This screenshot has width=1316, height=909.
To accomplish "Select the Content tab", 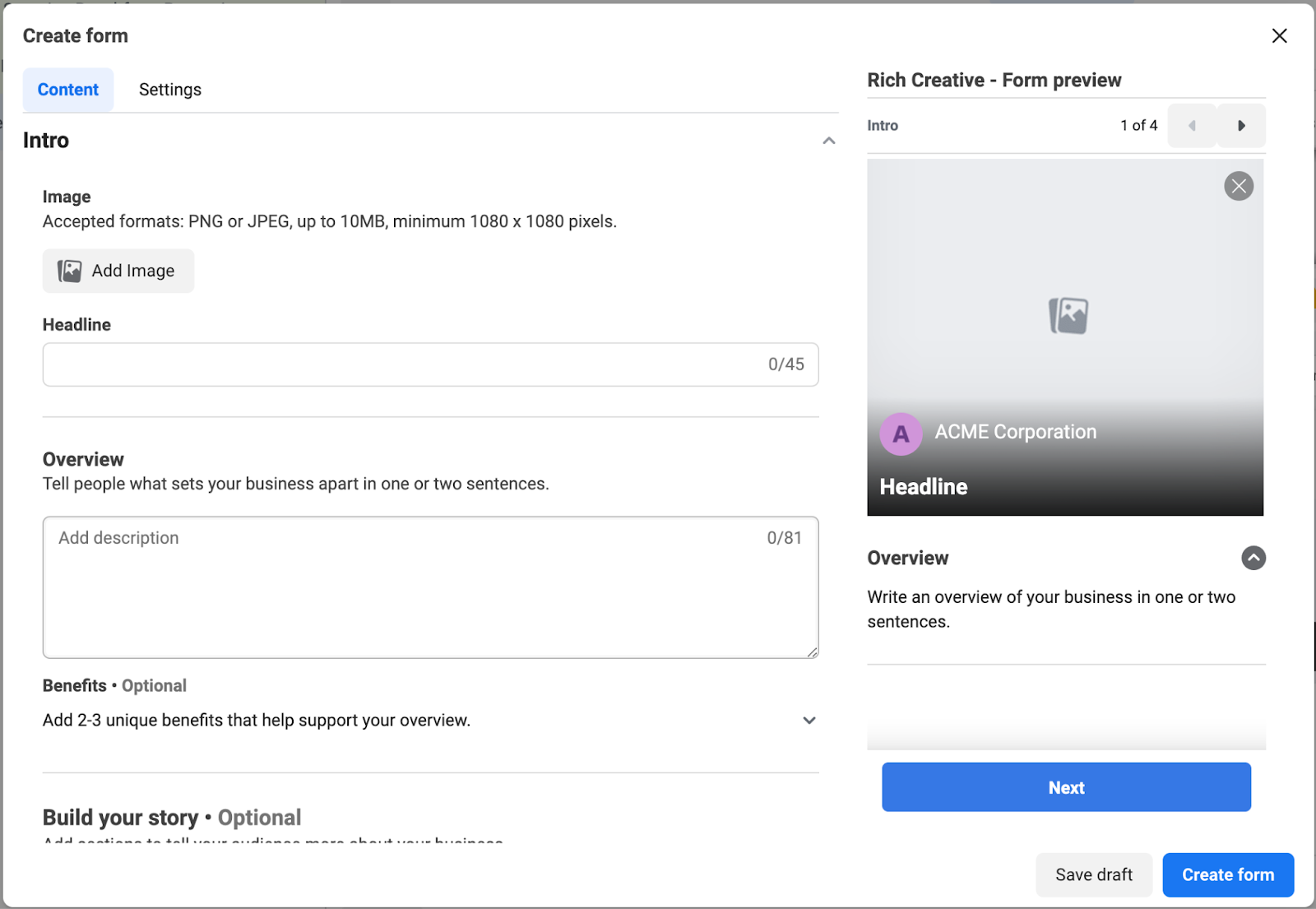I will 68,90.
